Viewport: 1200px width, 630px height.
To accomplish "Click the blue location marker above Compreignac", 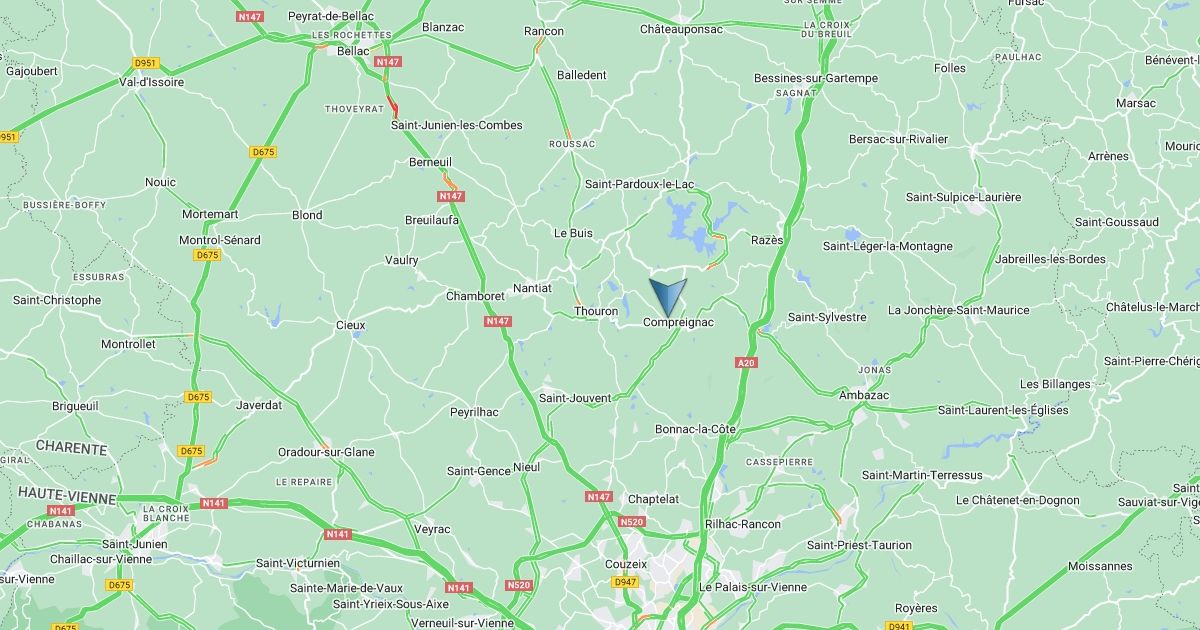I will point(668,297).
